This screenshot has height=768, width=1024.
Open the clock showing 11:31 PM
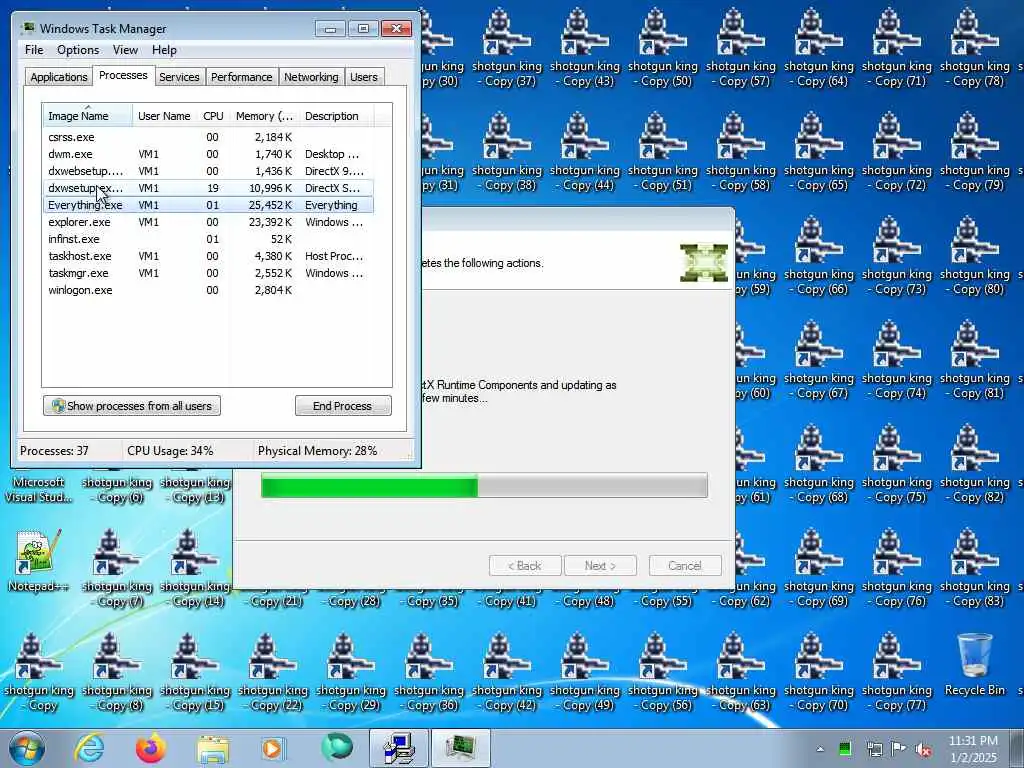pos(973,749)
